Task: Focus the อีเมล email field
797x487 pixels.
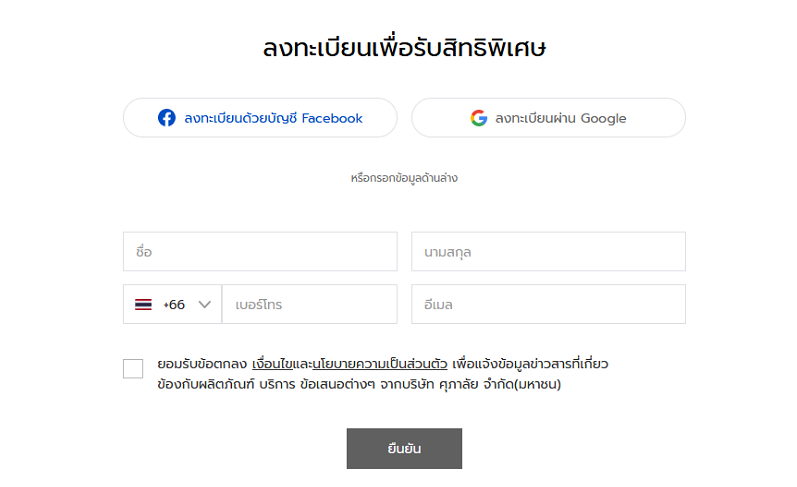Action: point(548,304)
